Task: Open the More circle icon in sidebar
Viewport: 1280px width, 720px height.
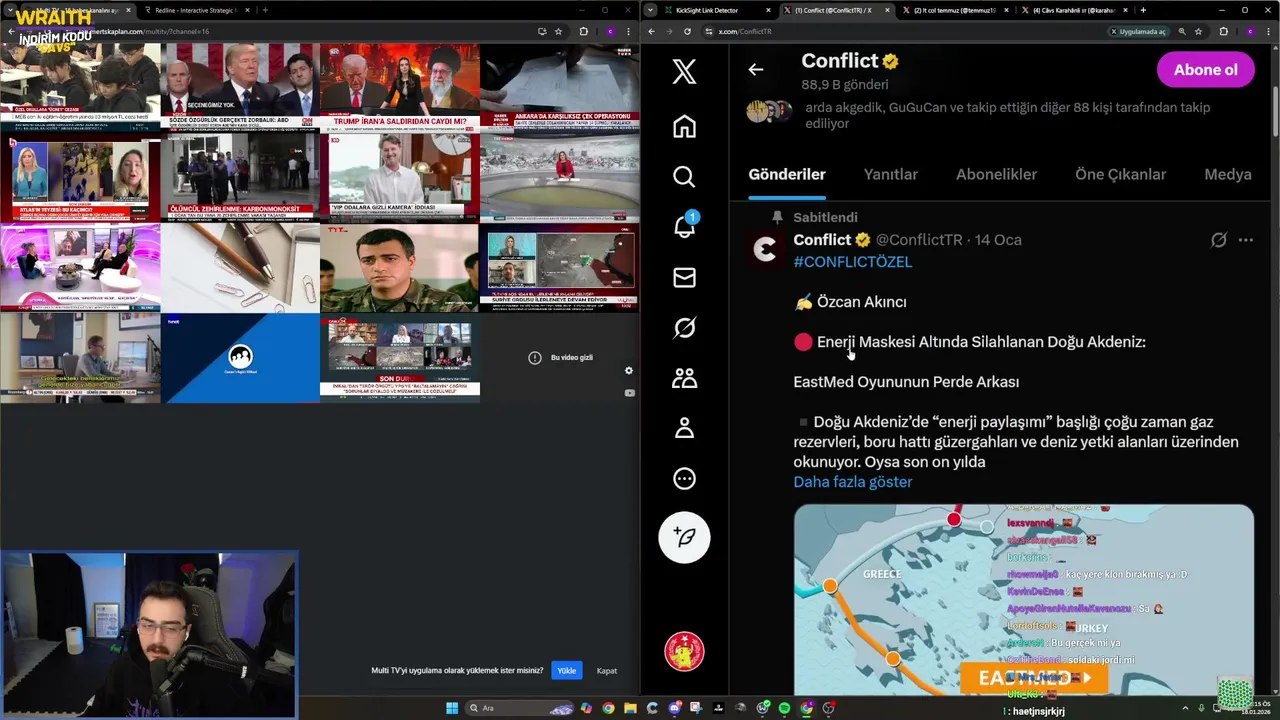Action: point(684,478)
